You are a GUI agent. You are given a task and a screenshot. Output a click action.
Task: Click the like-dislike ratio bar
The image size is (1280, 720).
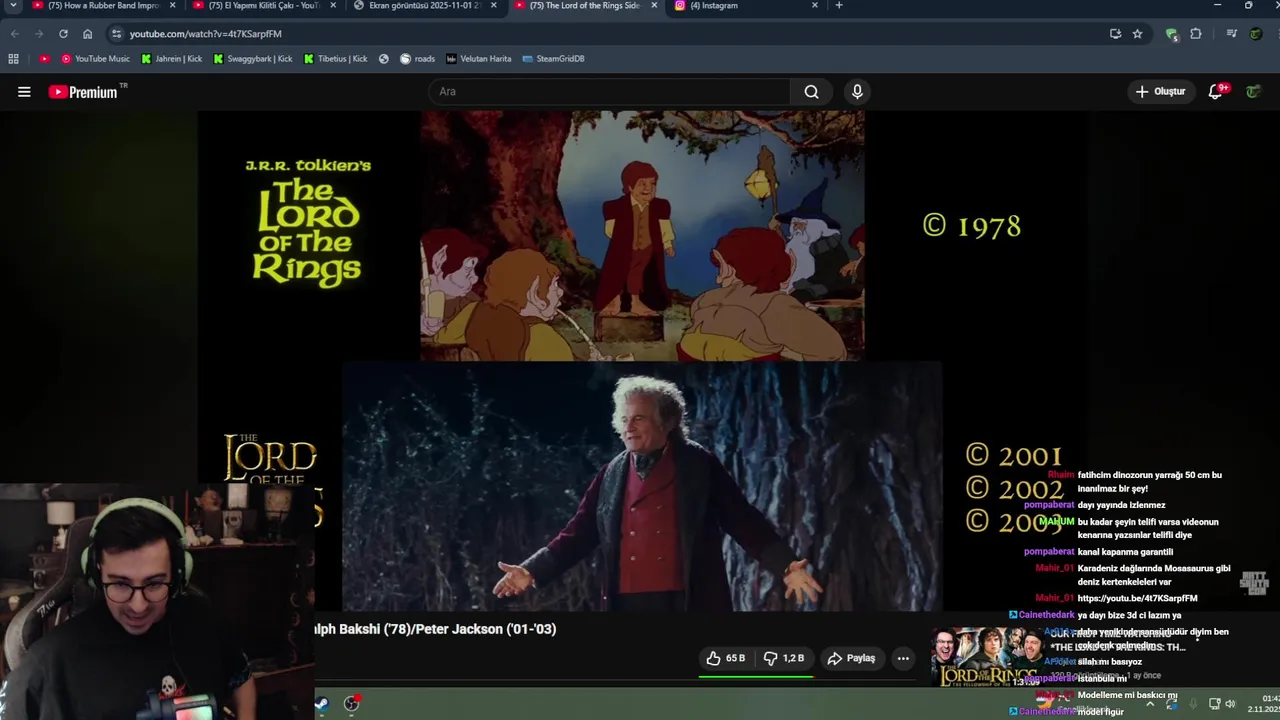(x=756, y=676)
